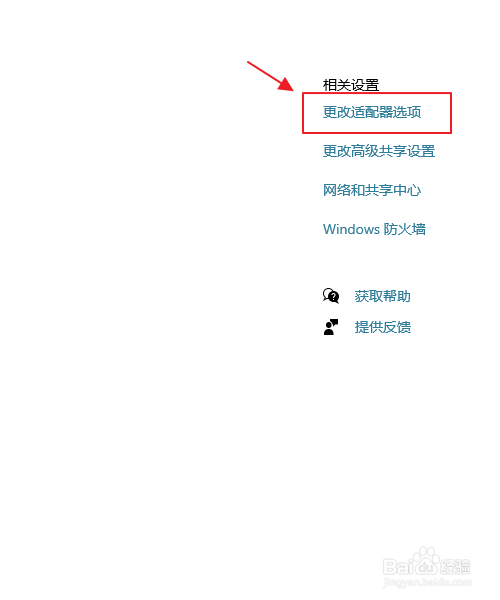Click the Bai lettering in watermark
500x600 pixels.
tap(397, 567)
